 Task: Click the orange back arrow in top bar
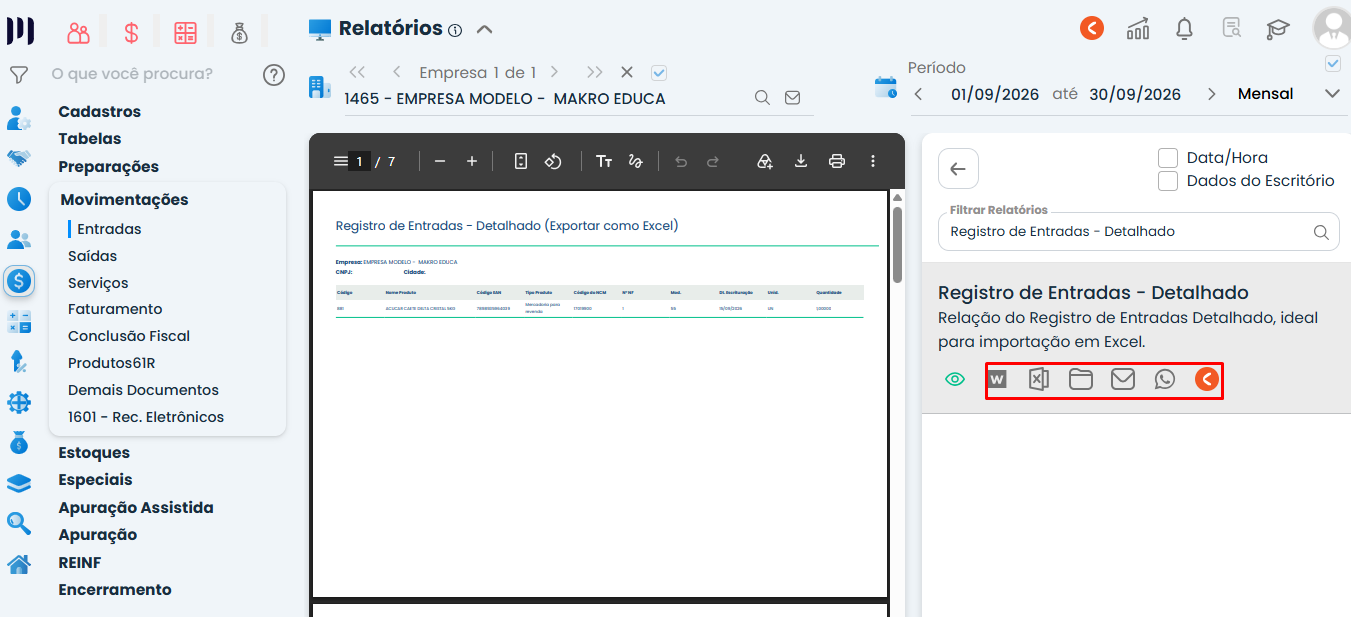1092,28
